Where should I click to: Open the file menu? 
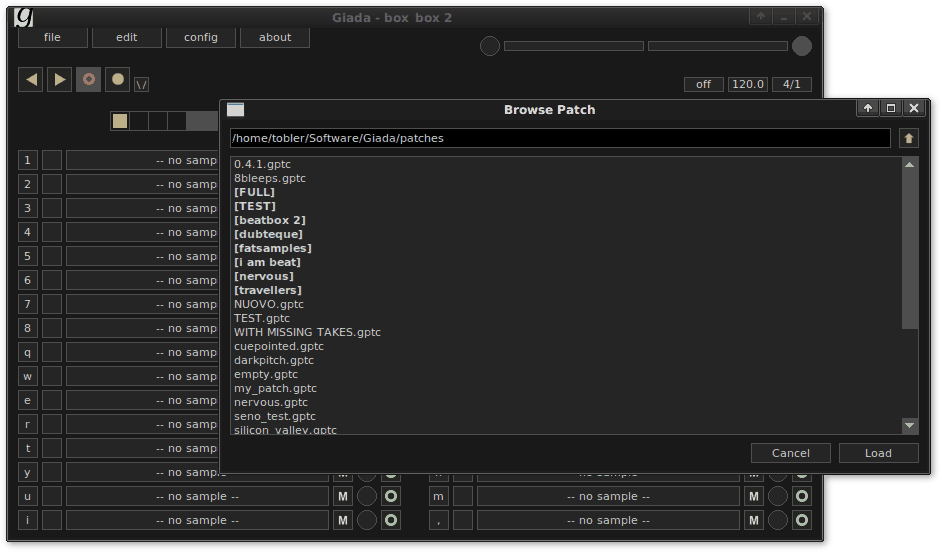point(53,37)
